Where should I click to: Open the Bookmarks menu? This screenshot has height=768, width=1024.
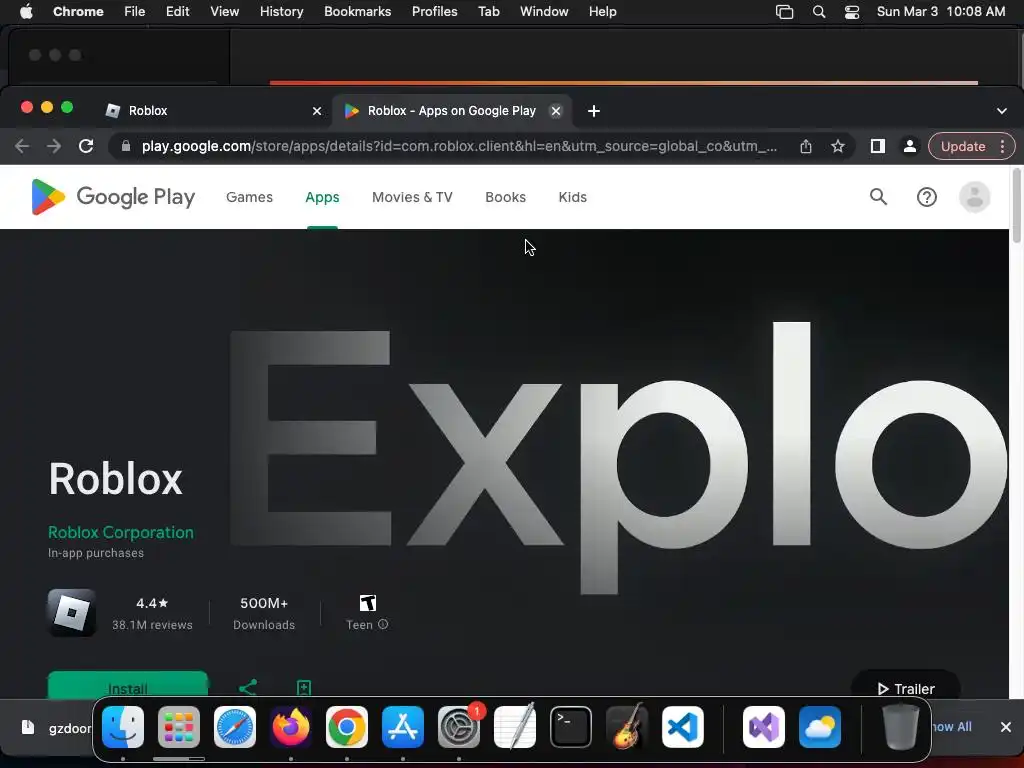[x=358, y=12]
